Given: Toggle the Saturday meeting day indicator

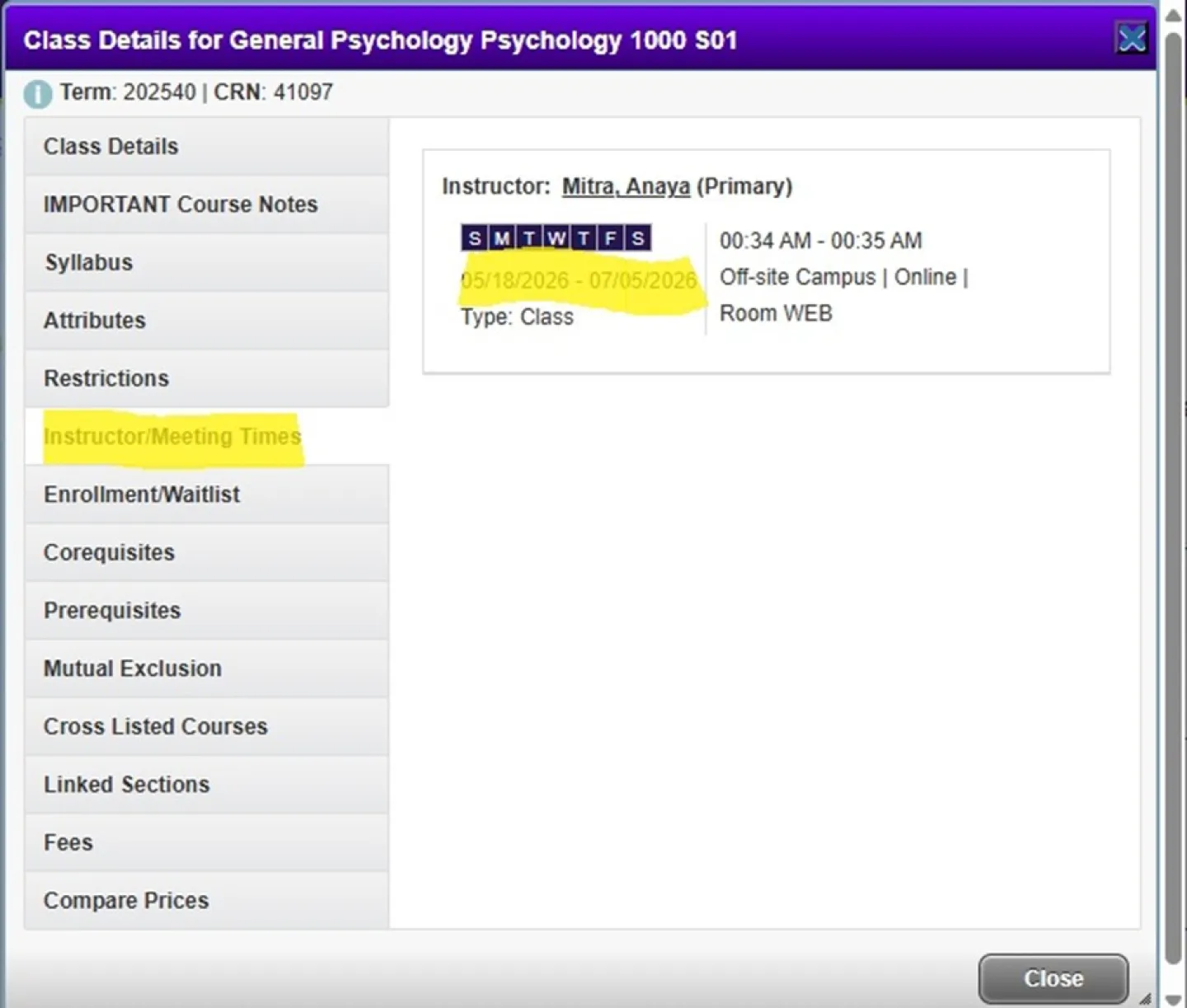Looking at the screenshot, I should click(639, 237).
